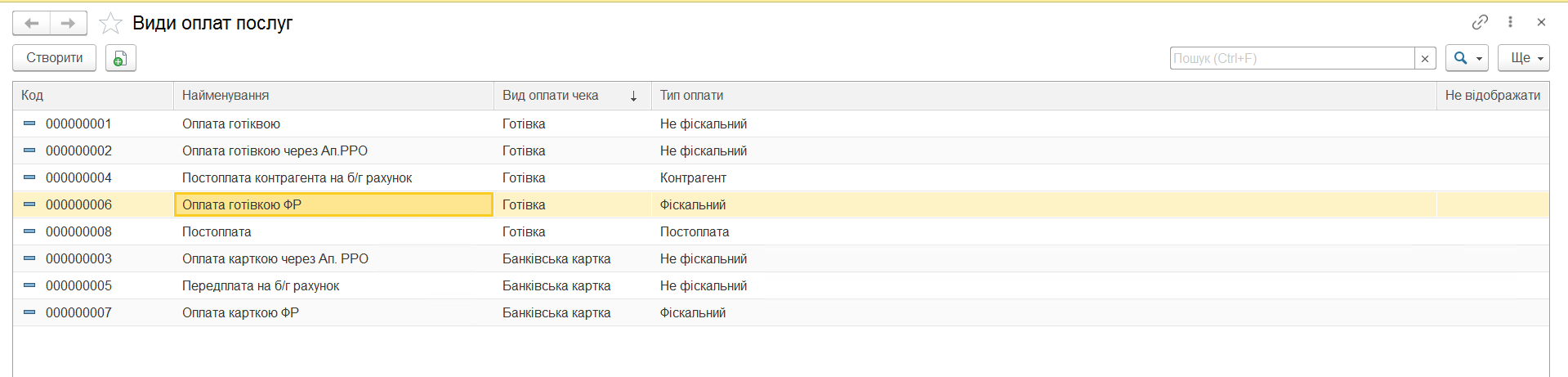Click into the Пошук search field

pos(1292,58)
